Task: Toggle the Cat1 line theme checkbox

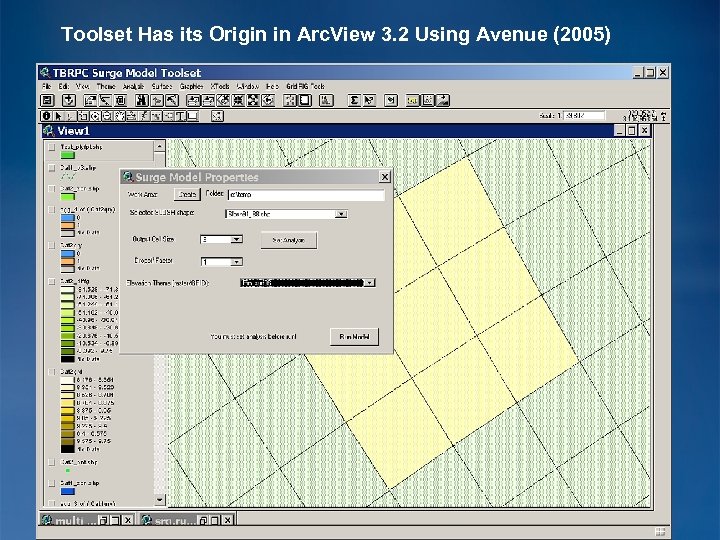Action: point(52,168)
